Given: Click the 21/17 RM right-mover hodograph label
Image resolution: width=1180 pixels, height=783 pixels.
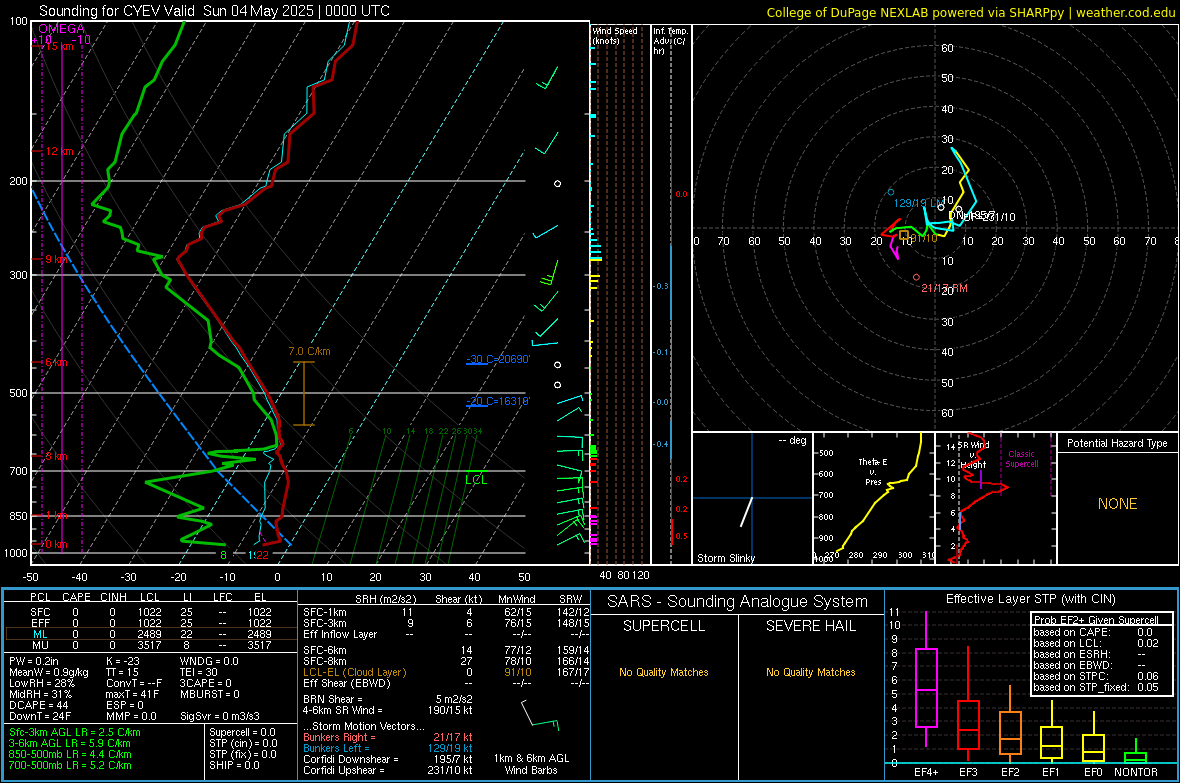Looking at the screenshot, I should coord(944,288).
